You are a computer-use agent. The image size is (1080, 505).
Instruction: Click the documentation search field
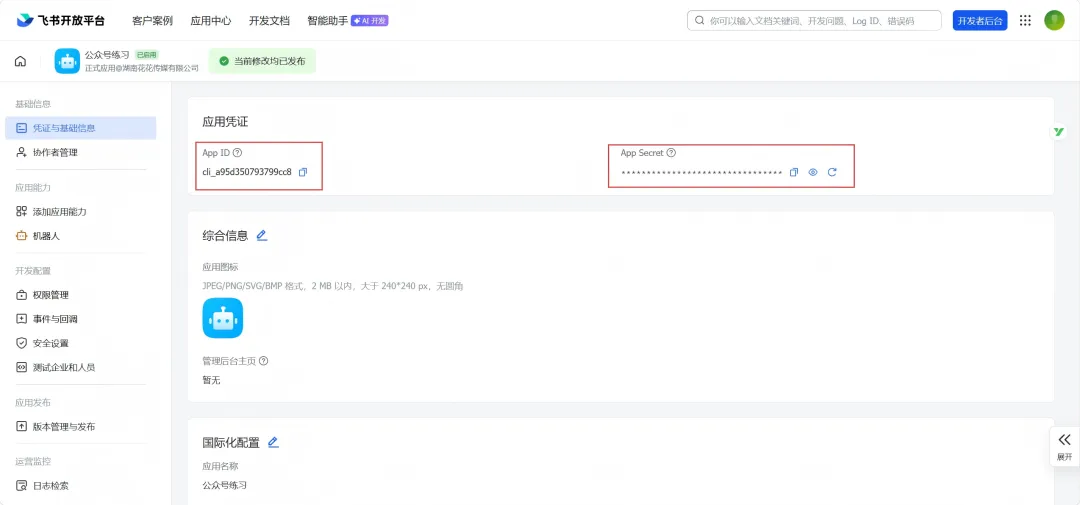click(x=814, y=21)
